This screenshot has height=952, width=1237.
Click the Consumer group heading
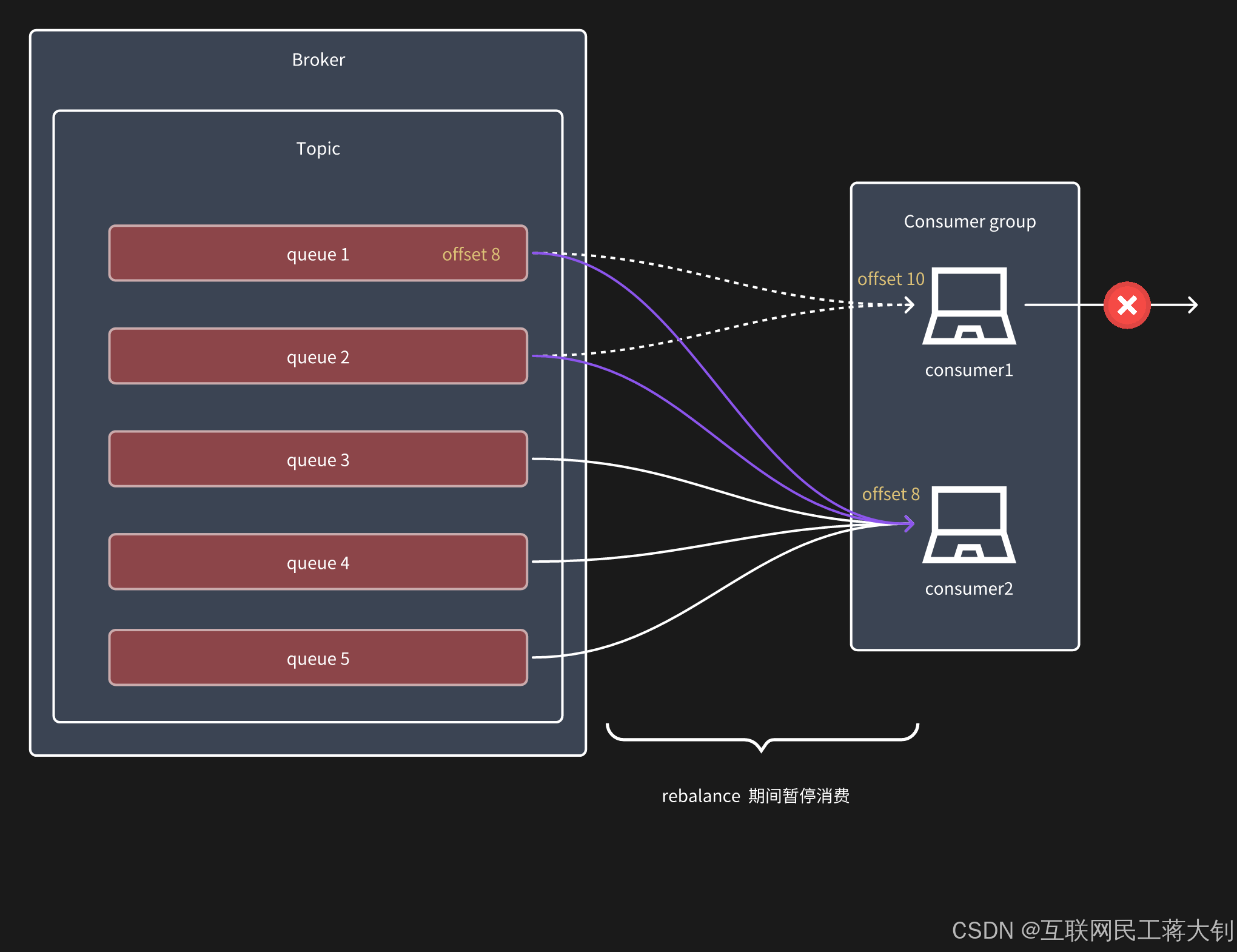pos(969,222)
